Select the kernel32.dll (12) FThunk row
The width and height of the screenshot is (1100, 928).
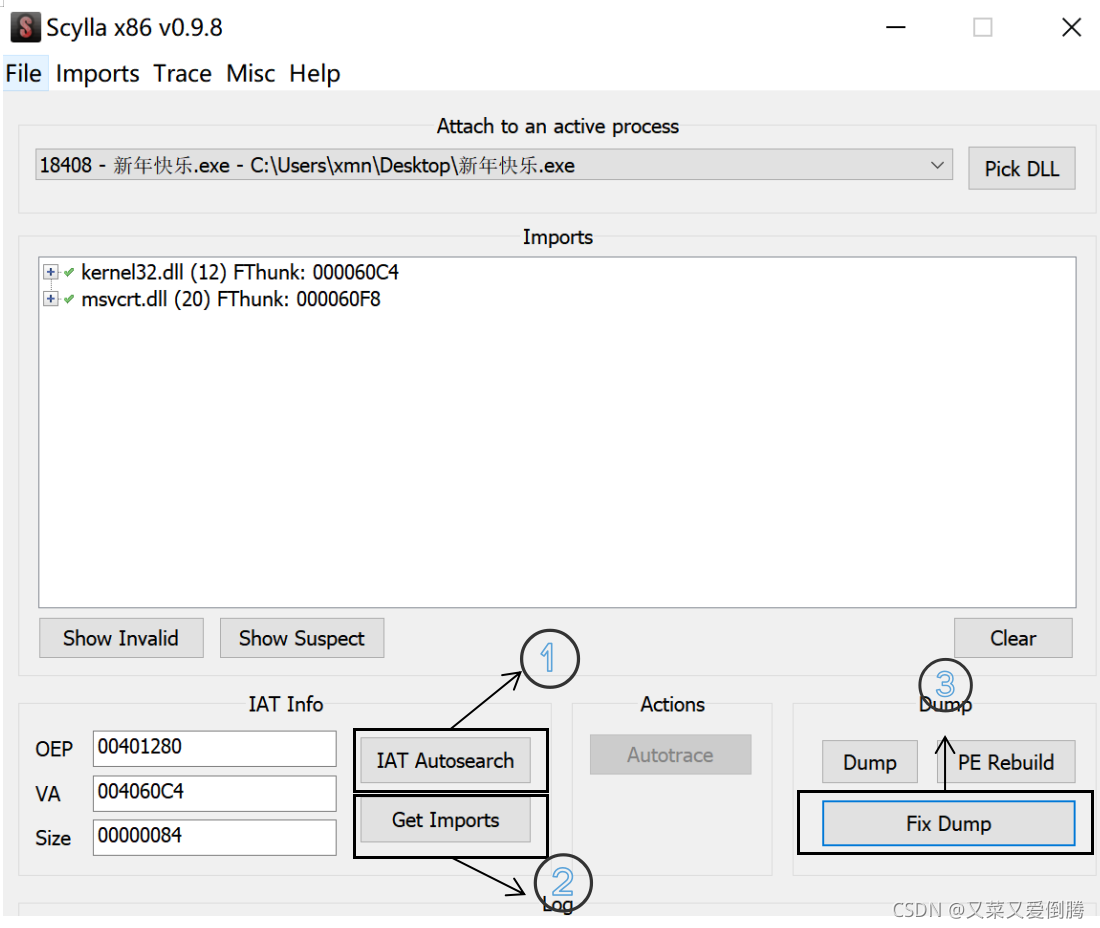[x=240, y=272]
